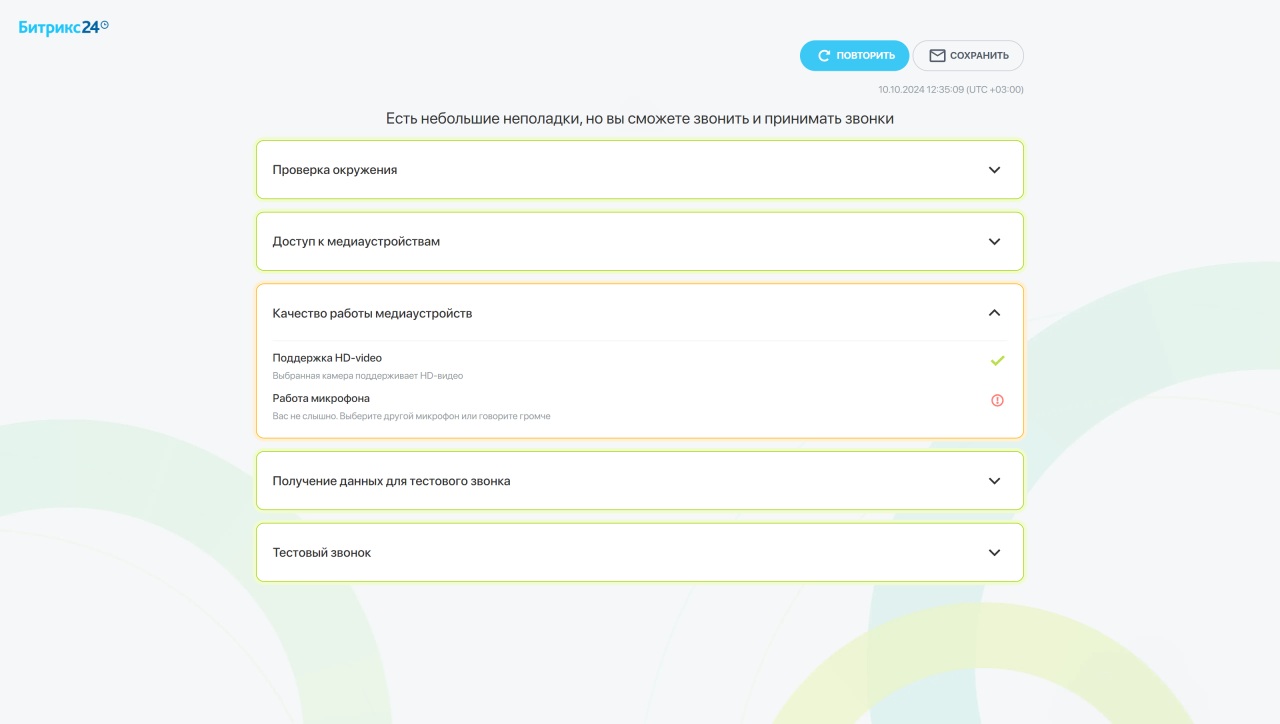The image size is (1280, 724).
Task: Click the Работа микрофона row label
Action: [x=321, y=398]
